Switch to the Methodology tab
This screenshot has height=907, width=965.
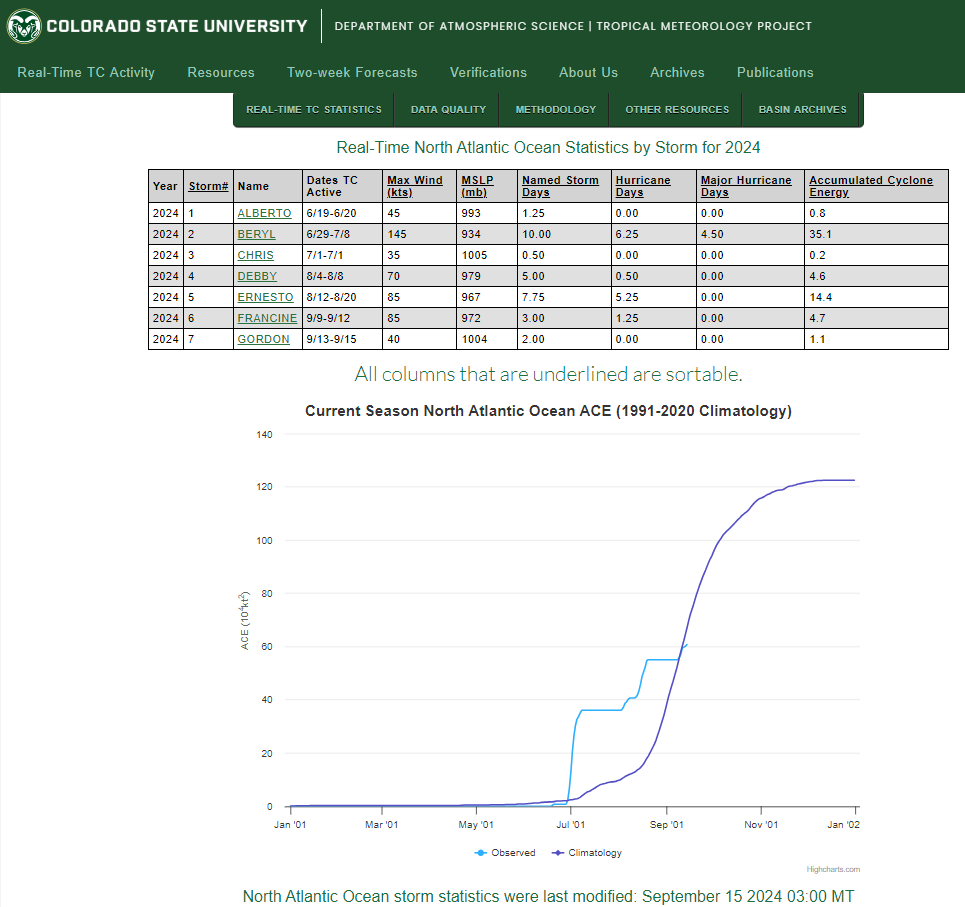click(x=556, y=110)
